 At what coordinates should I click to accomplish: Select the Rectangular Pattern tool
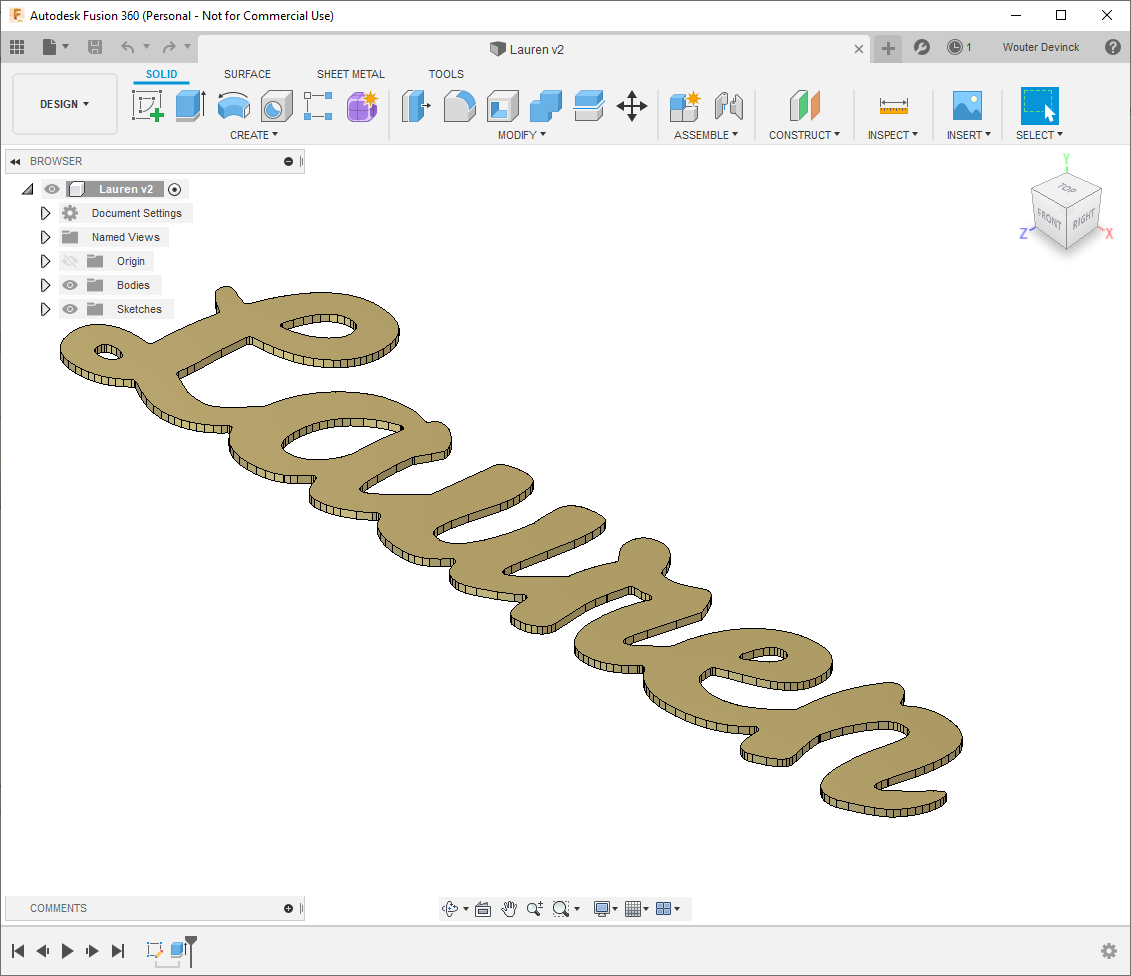click(x=318, y=106)
